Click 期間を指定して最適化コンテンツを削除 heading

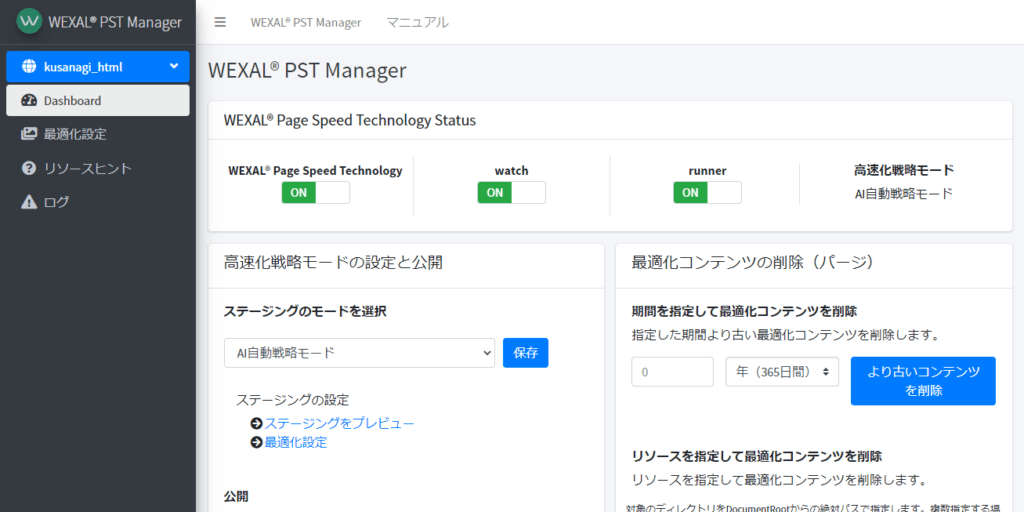click(744, 311)
